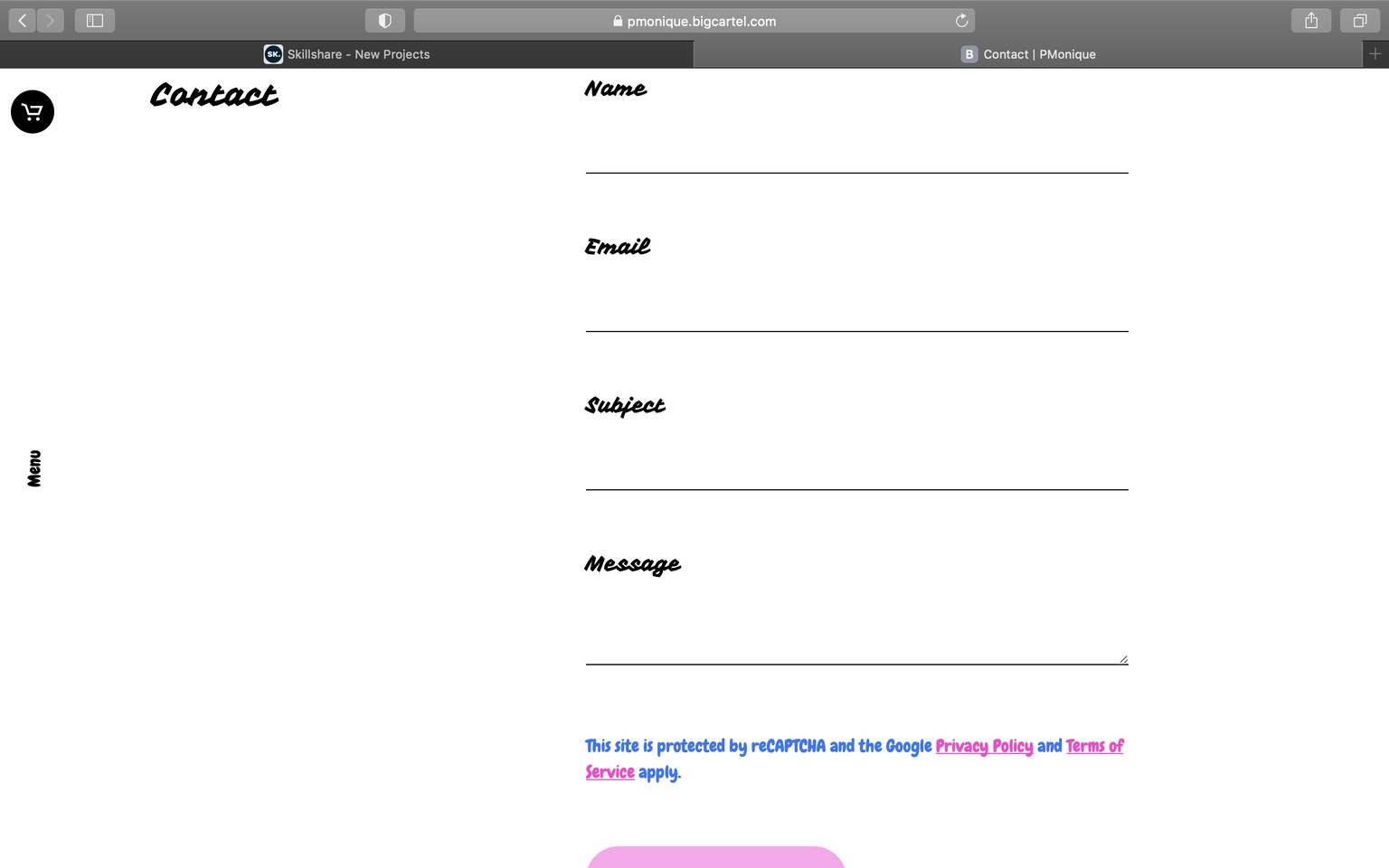This screenshot has width=1389, height=868.
Task: Open the shopping cart icon
Action: (x=33, y=112)
